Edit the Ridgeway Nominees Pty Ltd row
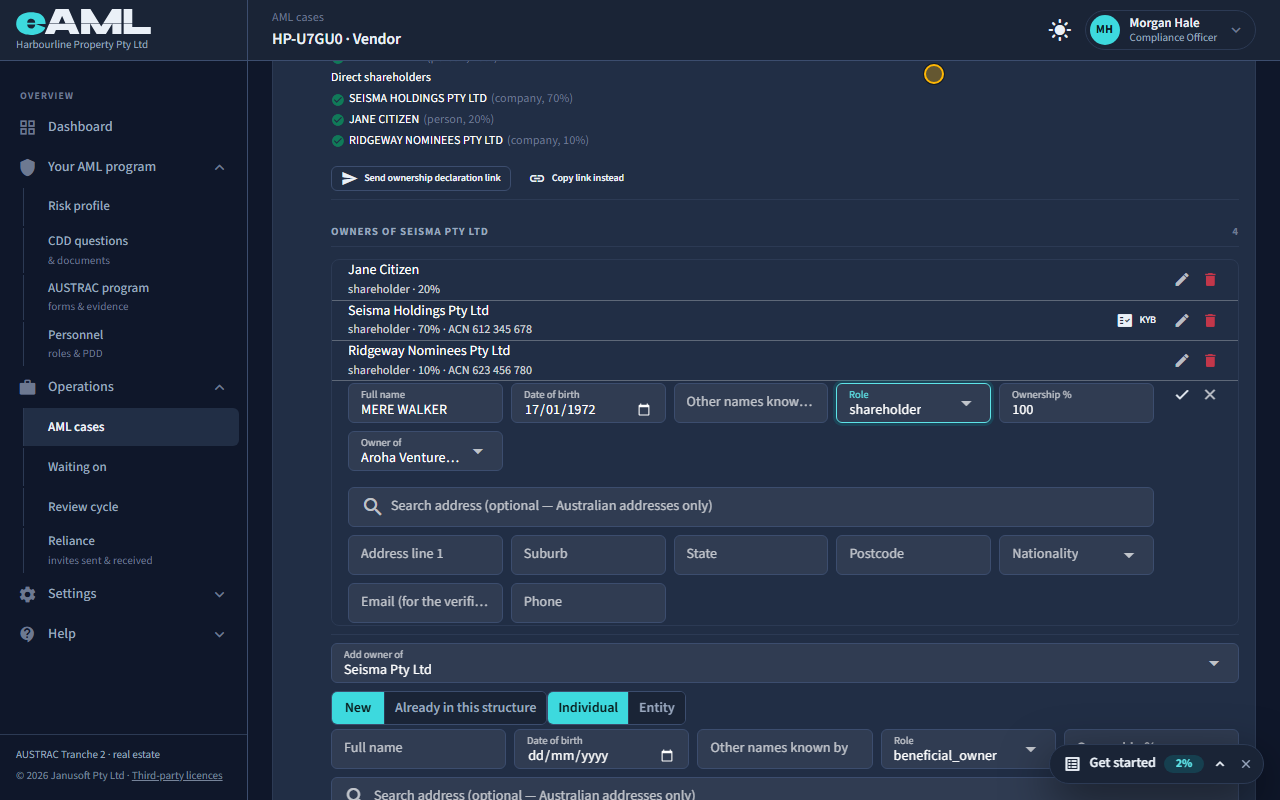 pos(1182,361)
